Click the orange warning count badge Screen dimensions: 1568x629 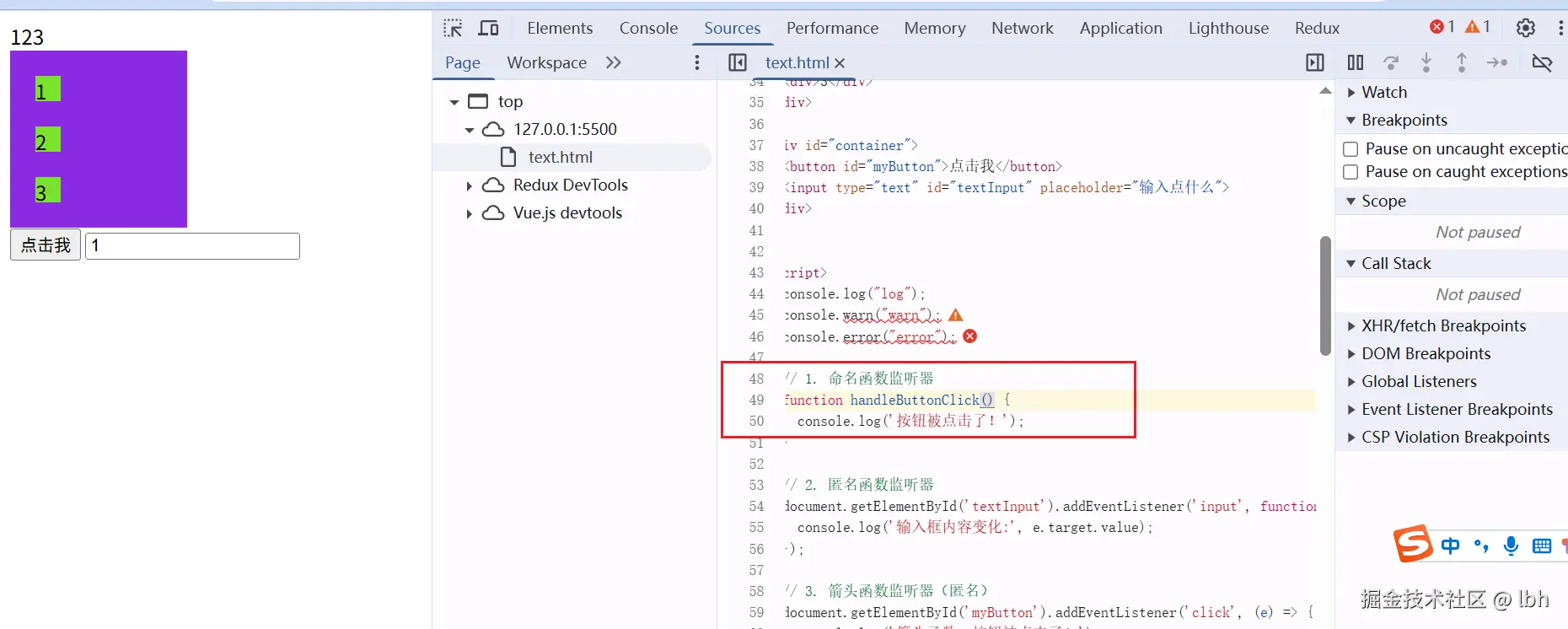(x=1478, y=27)
